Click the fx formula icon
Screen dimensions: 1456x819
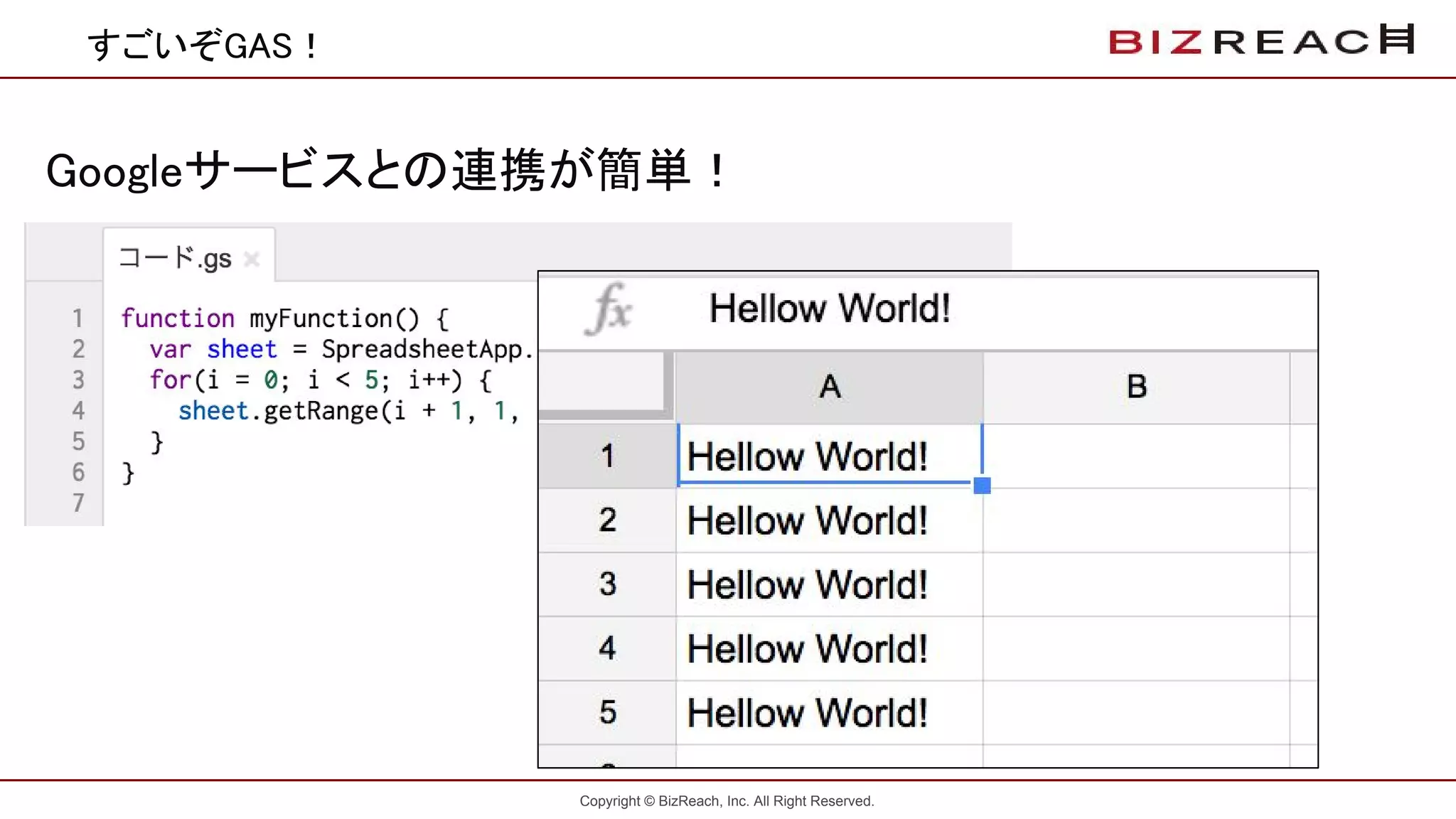[x=609, y=309]
